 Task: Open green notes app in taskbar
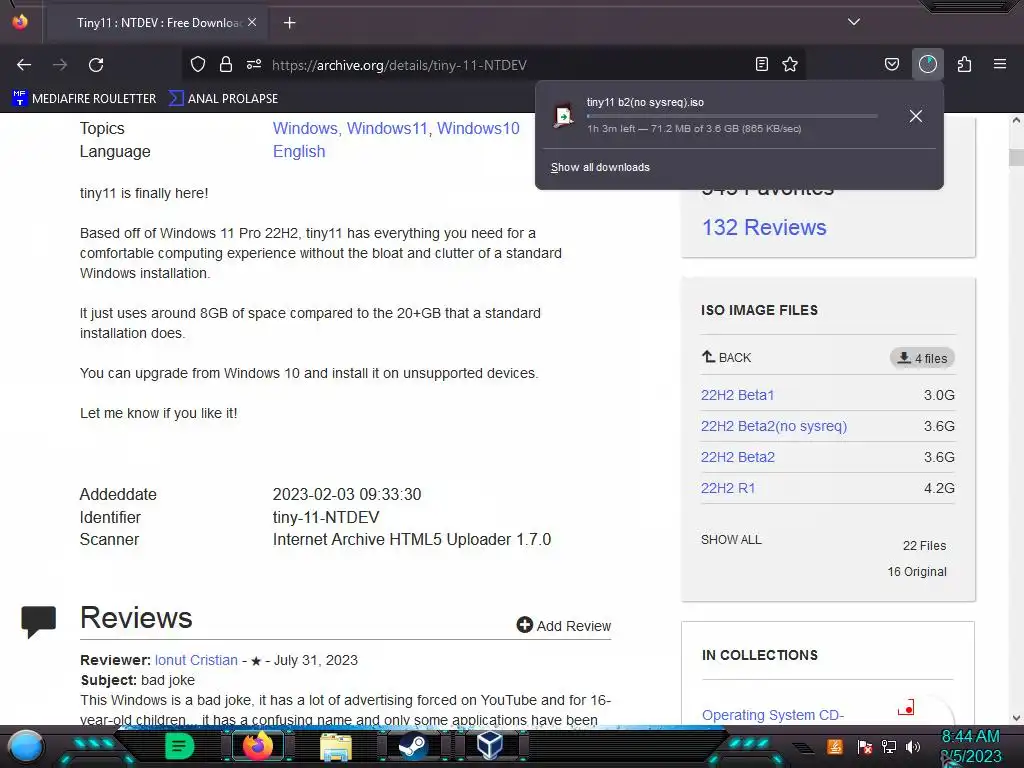[180, 746]
